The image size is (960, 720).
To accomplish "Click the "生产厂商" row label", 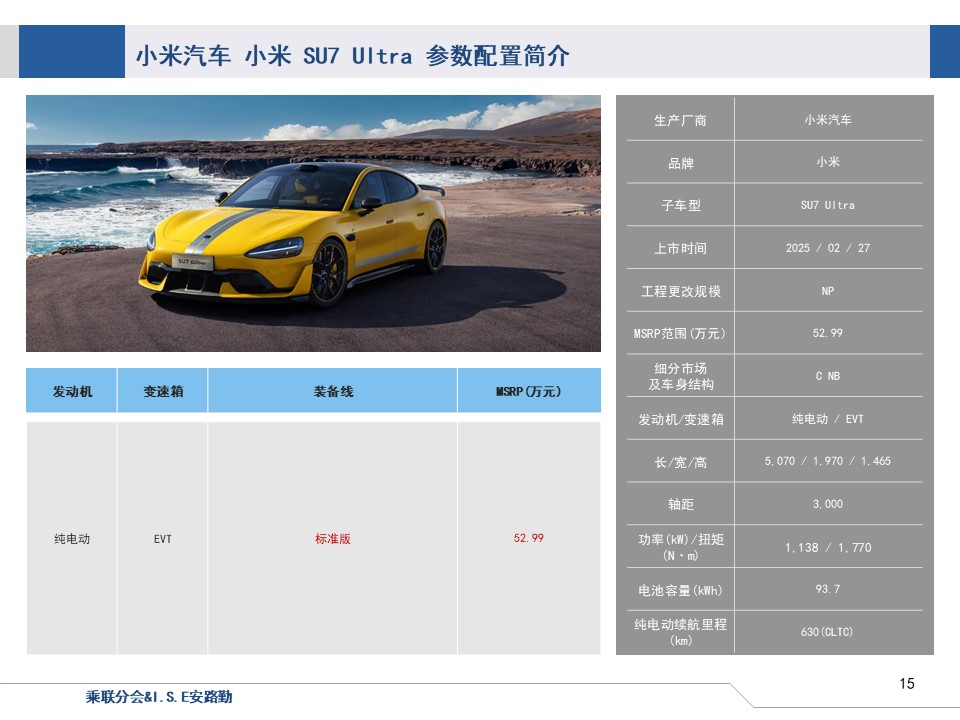I will (x=680, y=120).
